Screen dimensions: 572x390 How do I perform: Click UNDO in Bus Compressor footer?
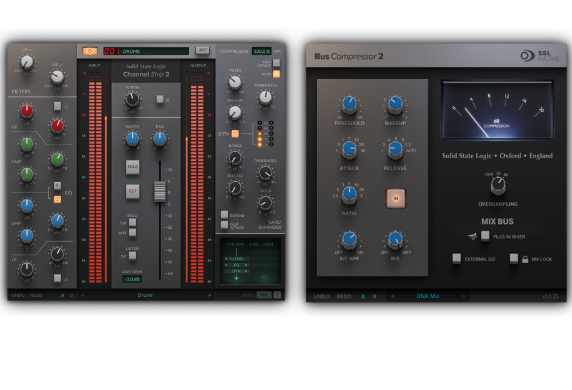321,296
